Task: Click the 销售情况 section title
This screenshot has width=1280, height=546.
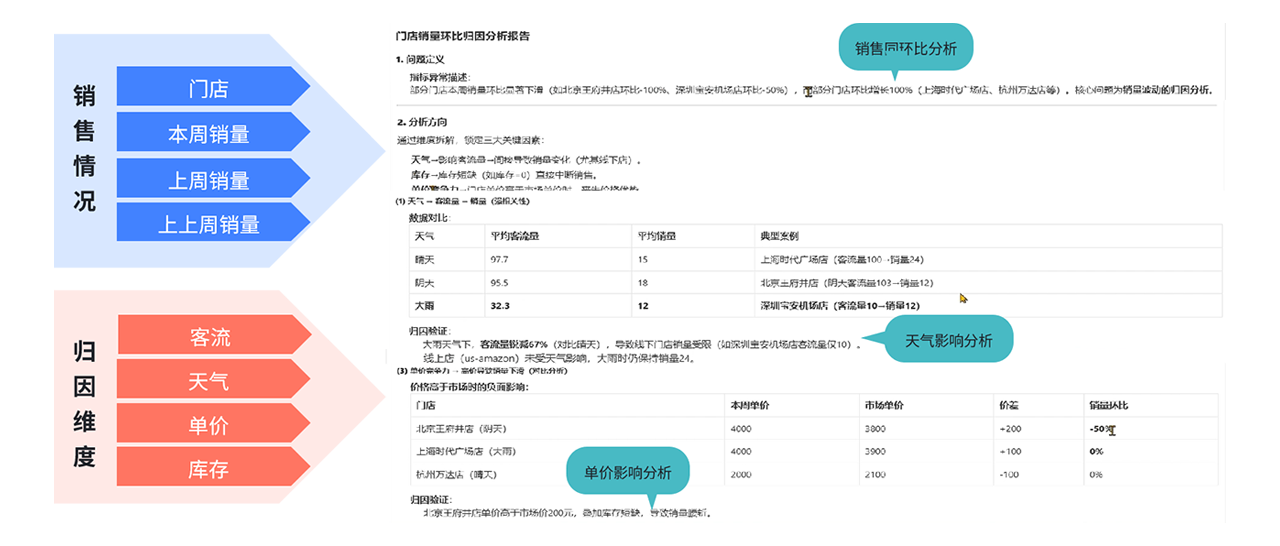Action: point(85,148)
